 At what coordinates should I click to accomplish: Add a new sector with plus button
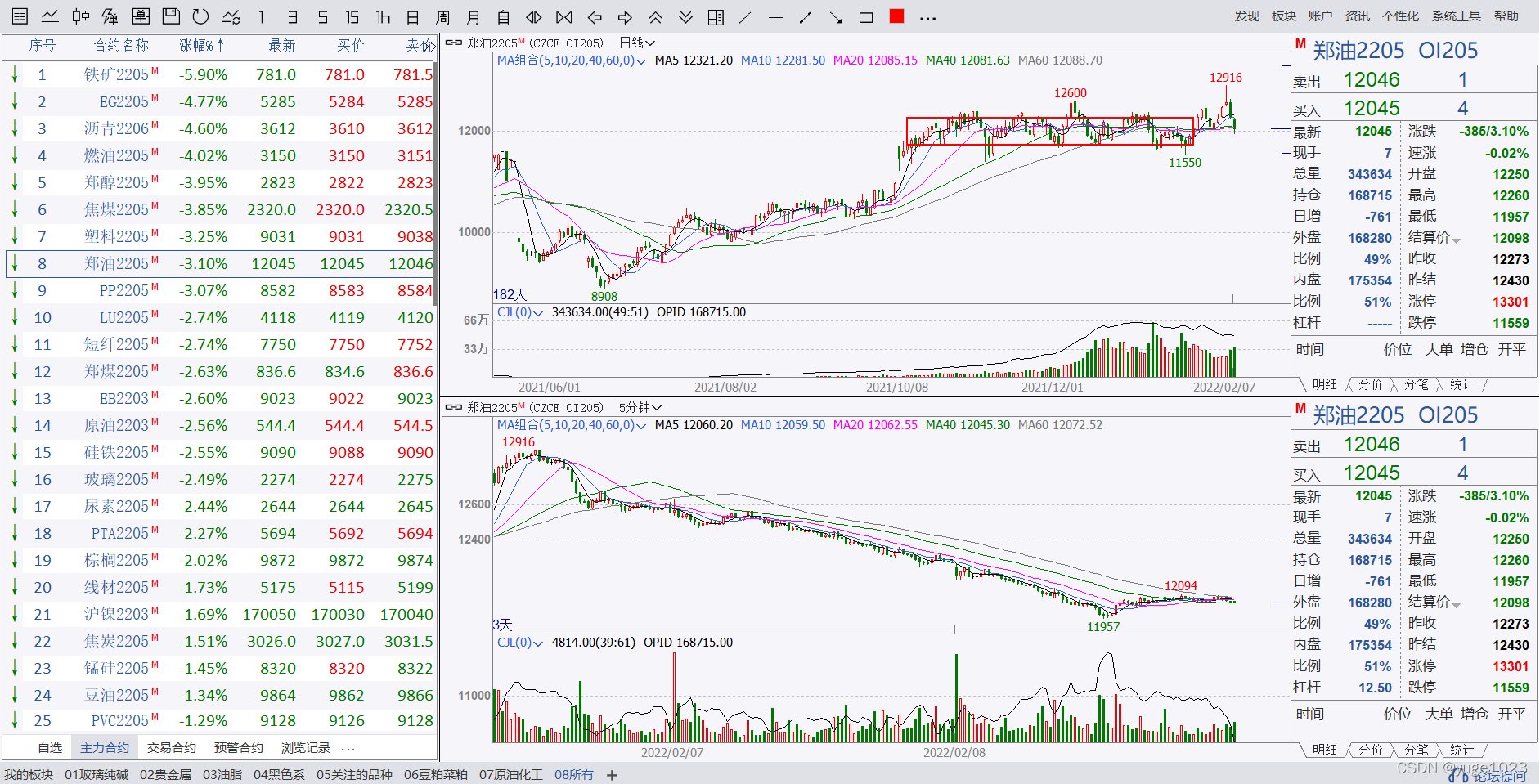click(612, 775)
